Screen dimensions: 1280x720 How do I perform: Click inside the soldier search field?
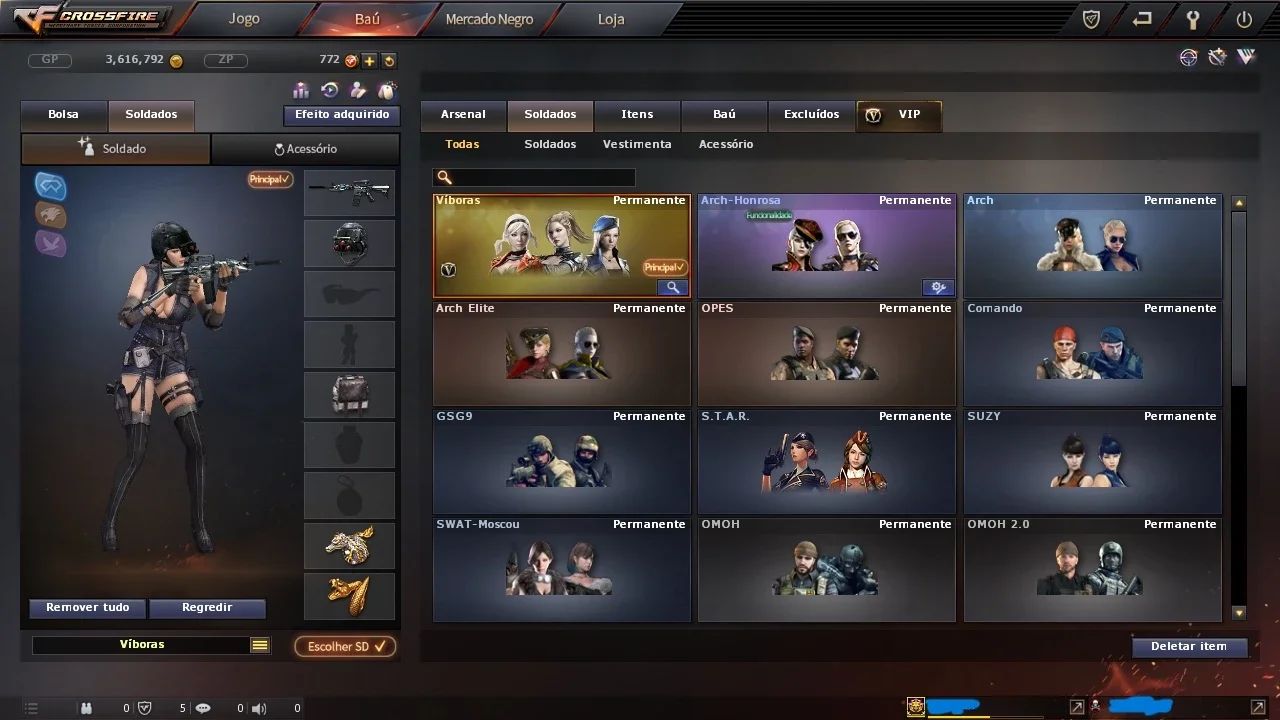pos(534,177)
